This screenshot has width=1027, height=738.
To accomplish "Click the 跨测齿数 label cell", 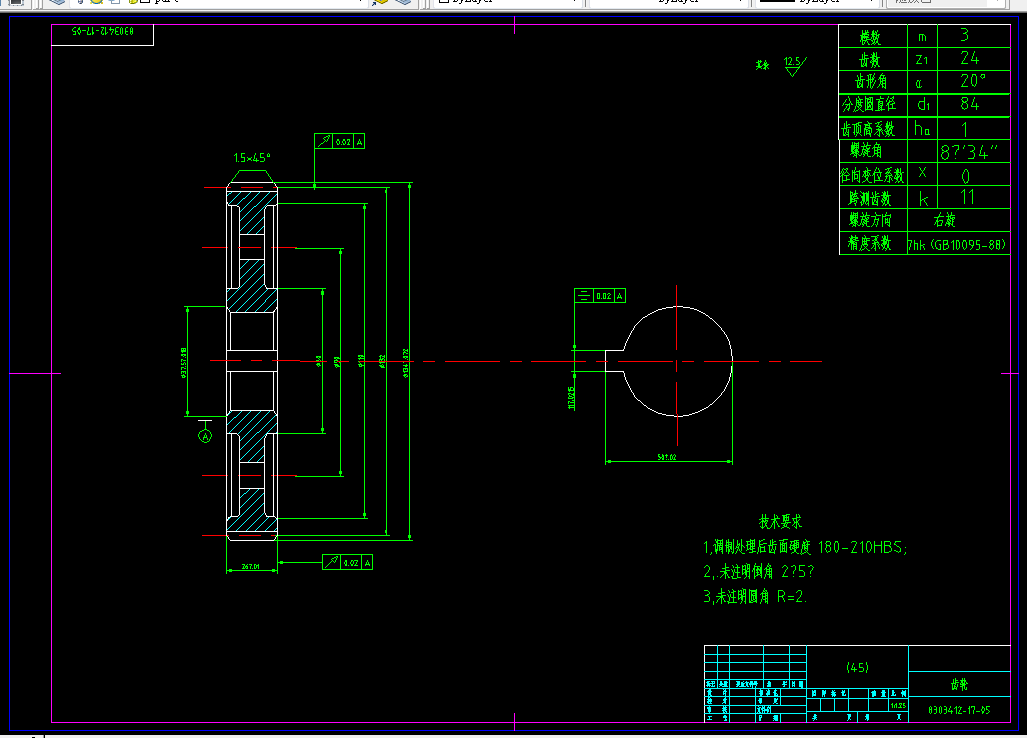I will [x=872, y=198].
